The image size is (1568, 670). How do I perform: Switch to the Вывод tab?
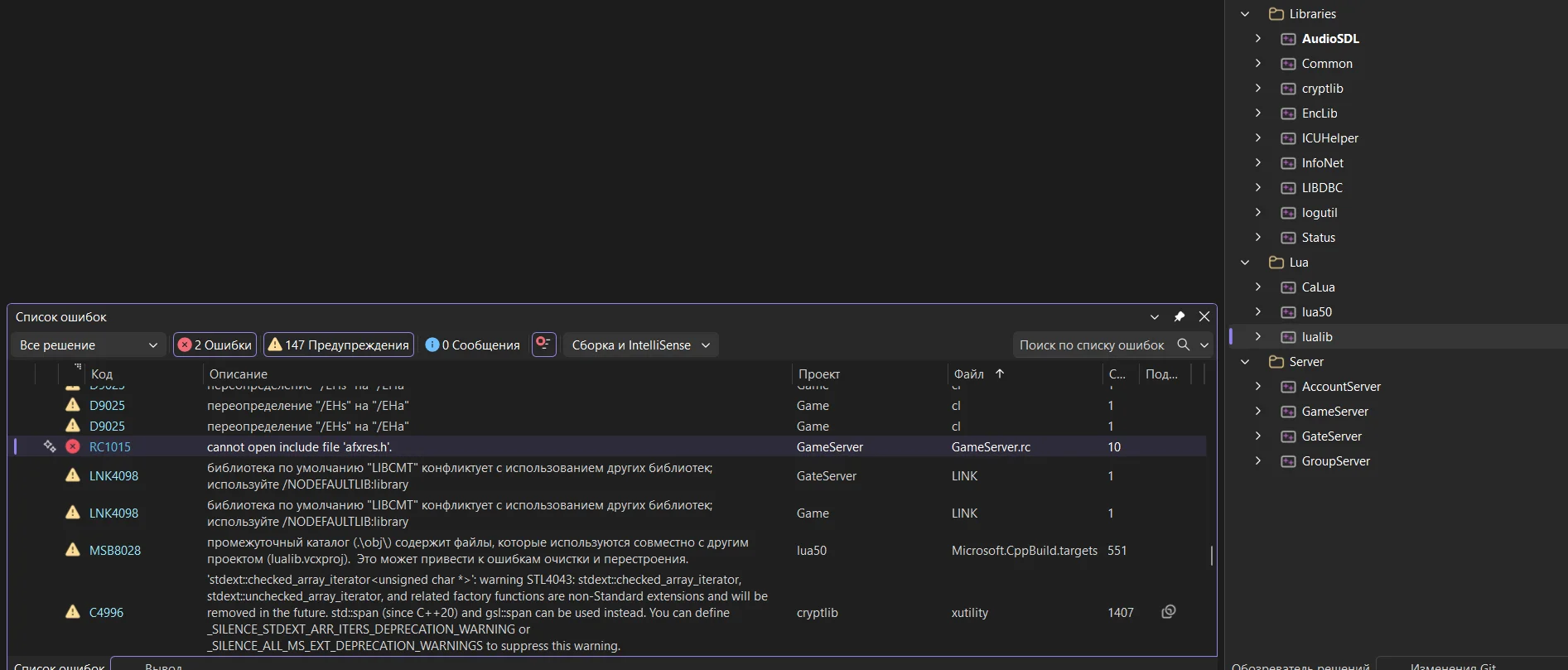[163, 666]
